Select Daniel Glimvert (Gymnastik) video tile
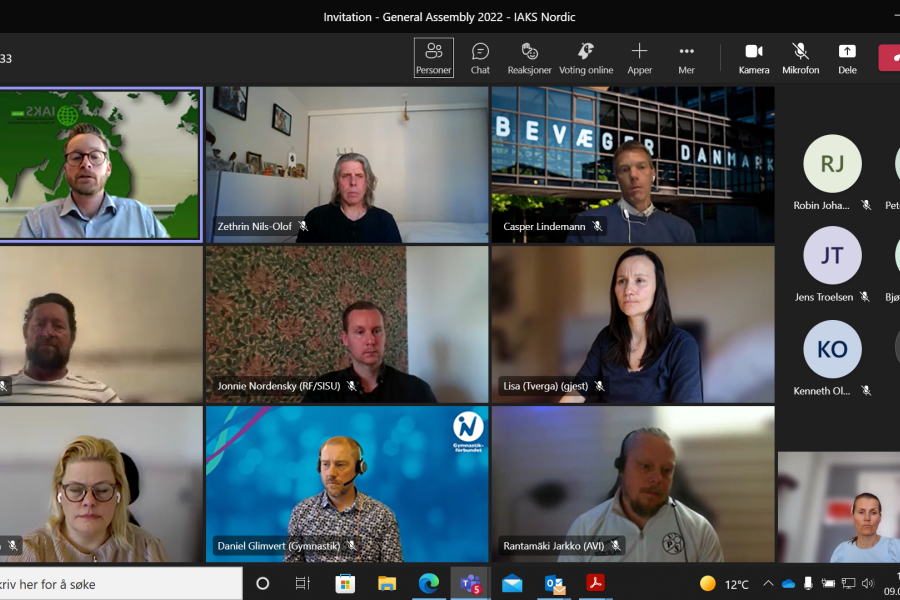The height and width of the screenshot is (600, 900). pos(346,483)
